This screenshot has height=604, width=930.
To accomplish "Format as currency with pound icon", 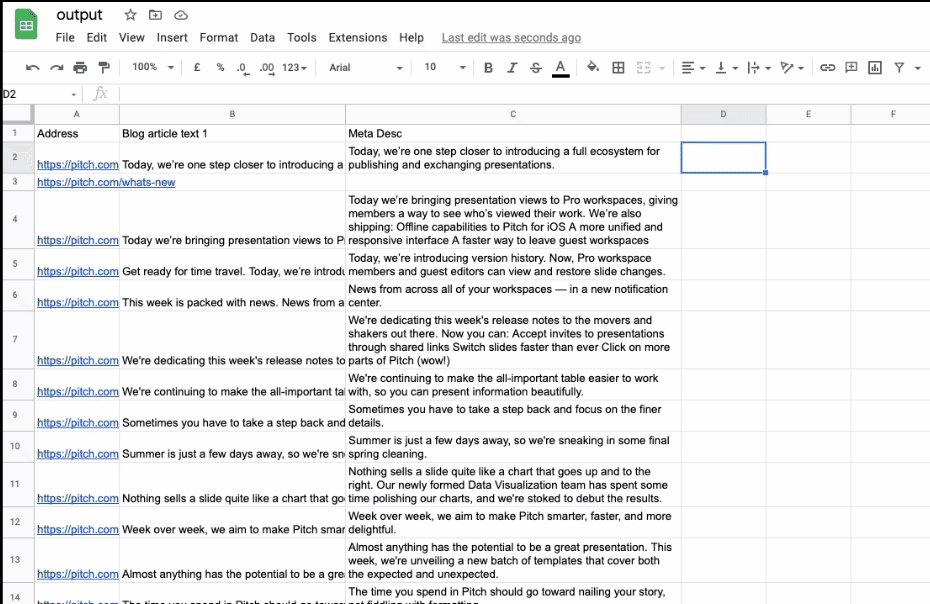I will (x=197, y=68).
